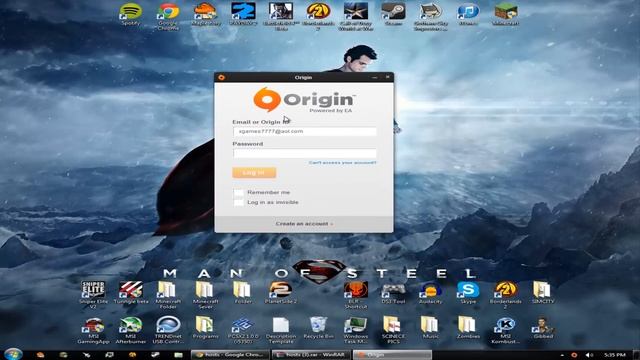
Task: Close the Origin login window
Action: click(x=387, y=77)
